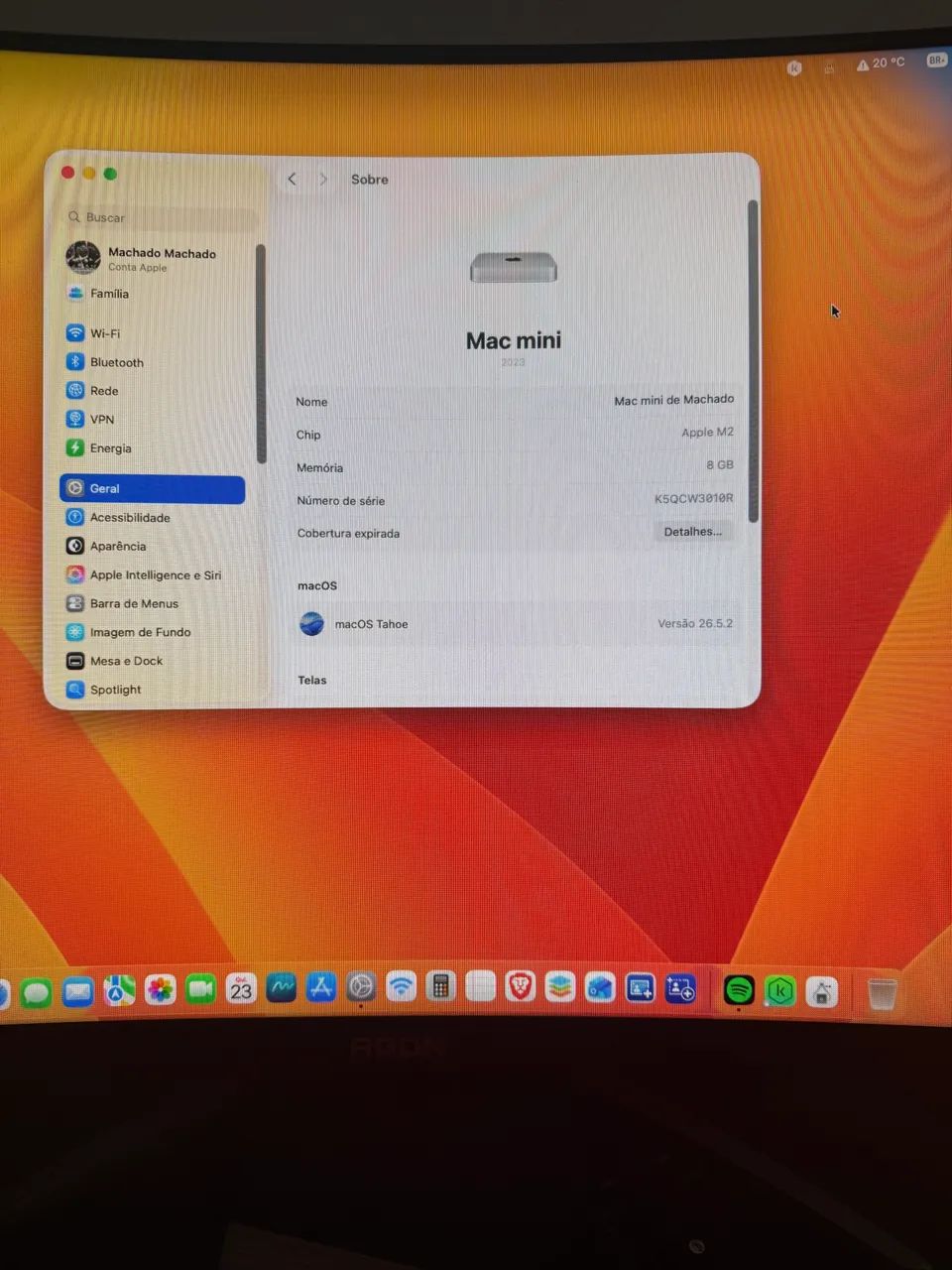Click the serial number K5QCW3010R
Screen dimensions: 952x1270
693,499
